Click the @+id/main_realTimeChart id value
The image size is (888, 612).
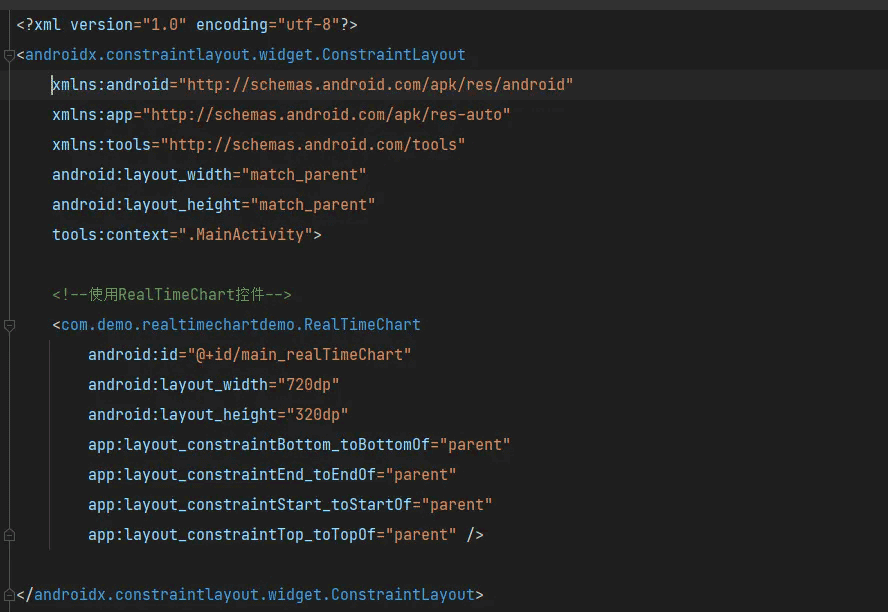(299, 355)
